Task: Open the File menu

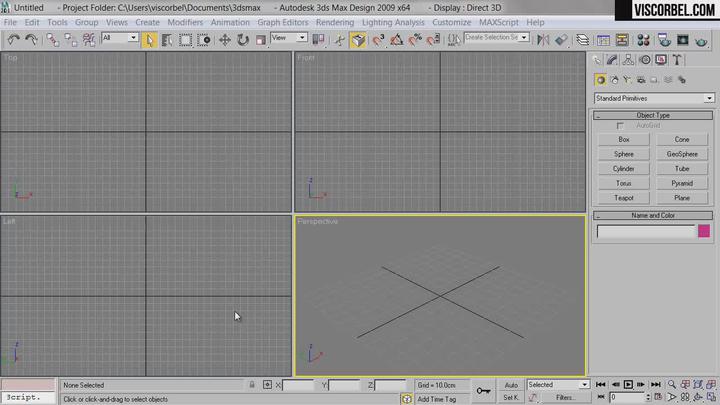Action: pyautogui.click(x=10, y=22)
